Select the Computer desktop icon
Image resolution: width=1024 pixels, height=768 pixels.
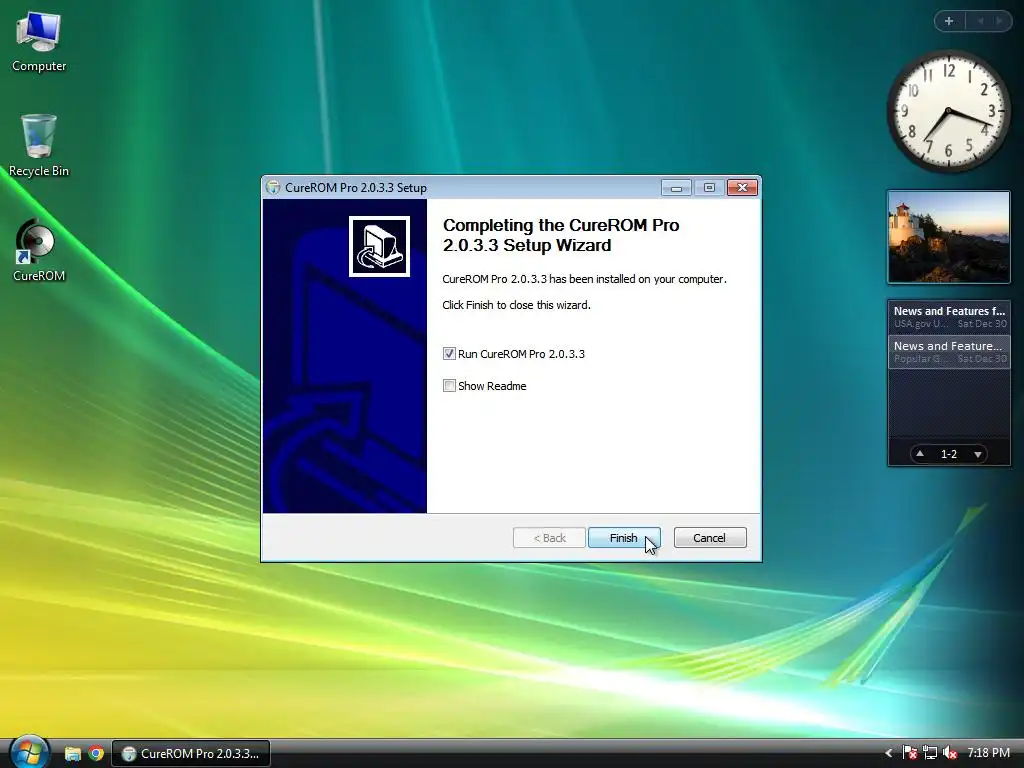(x=39, y=42)
